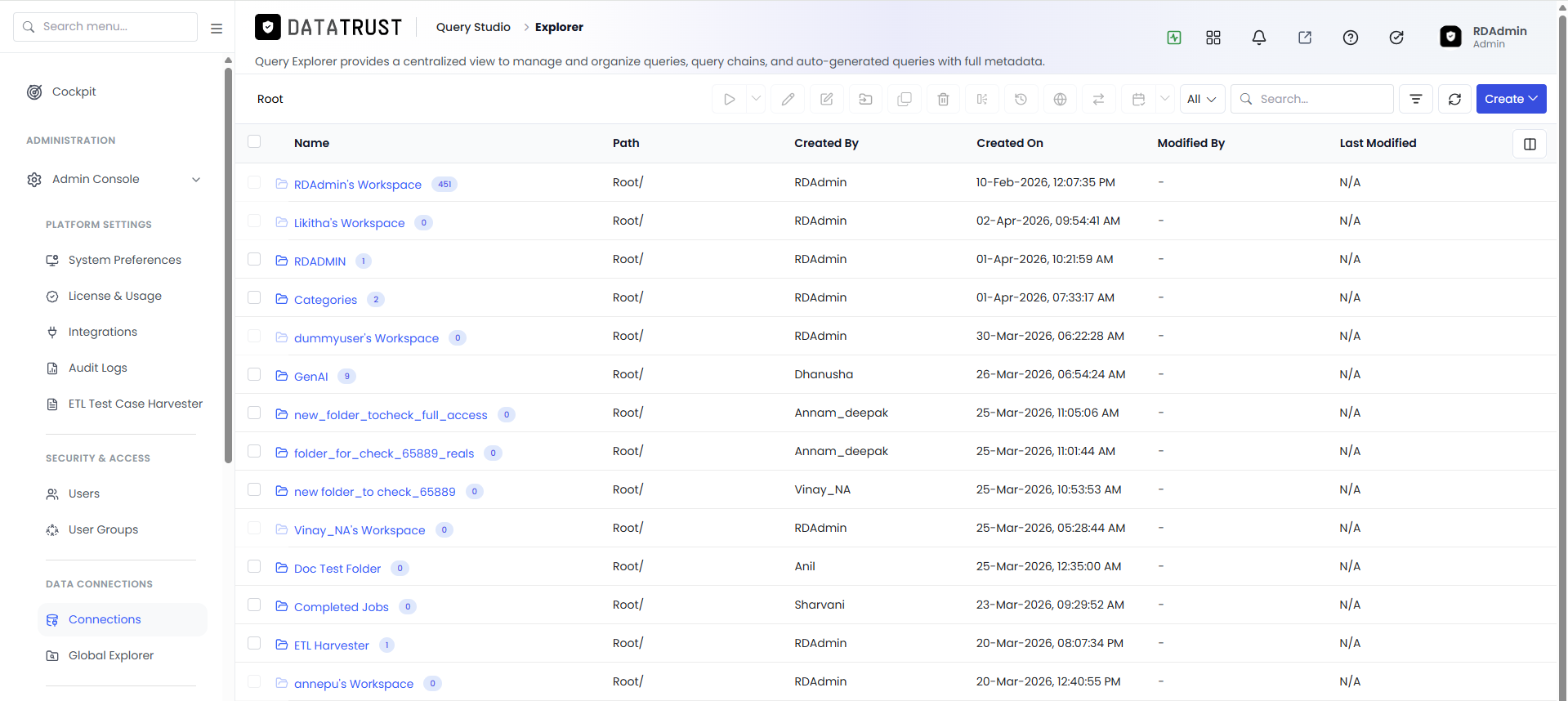Open the help question mark icon

tap(1351, 38)
